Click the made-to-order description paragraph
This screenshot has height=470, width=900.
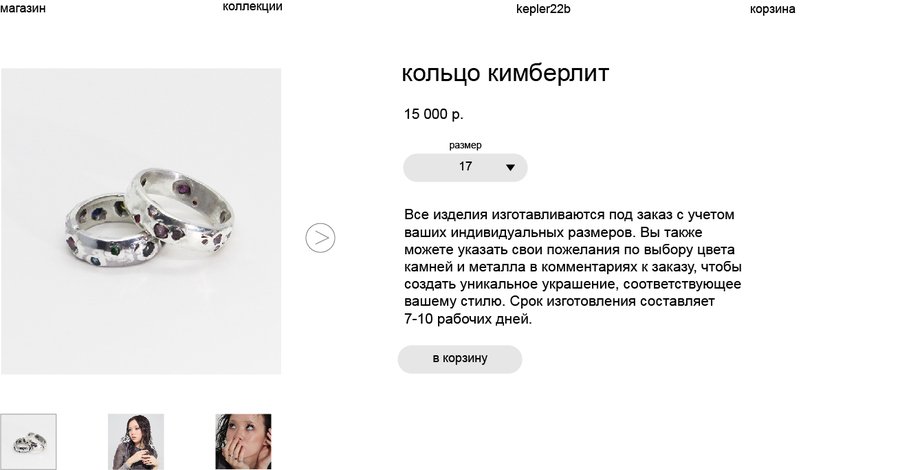pos(573,267)
